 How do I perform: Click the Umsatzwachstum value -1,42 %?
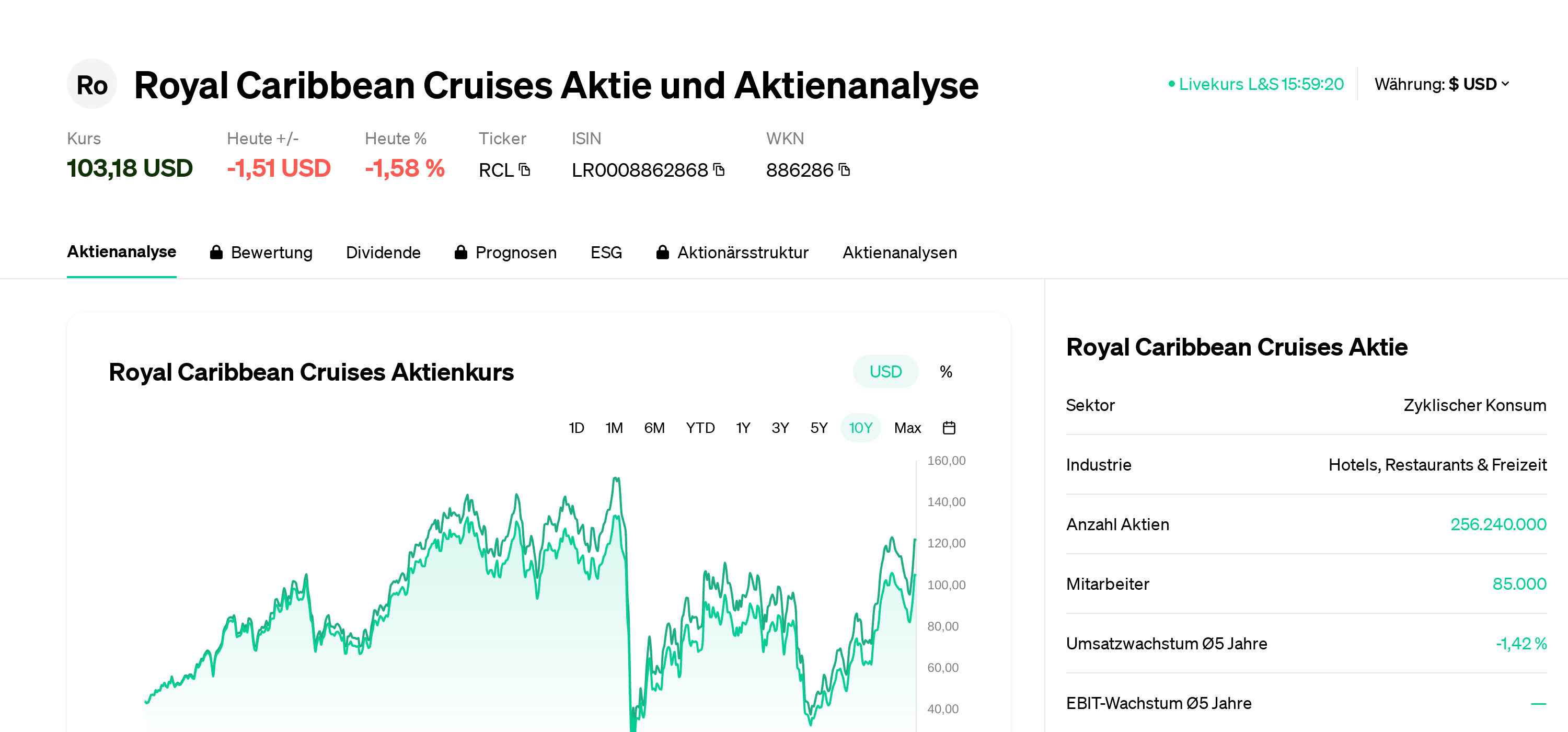pyautogui.click(x=1521, y=644)
